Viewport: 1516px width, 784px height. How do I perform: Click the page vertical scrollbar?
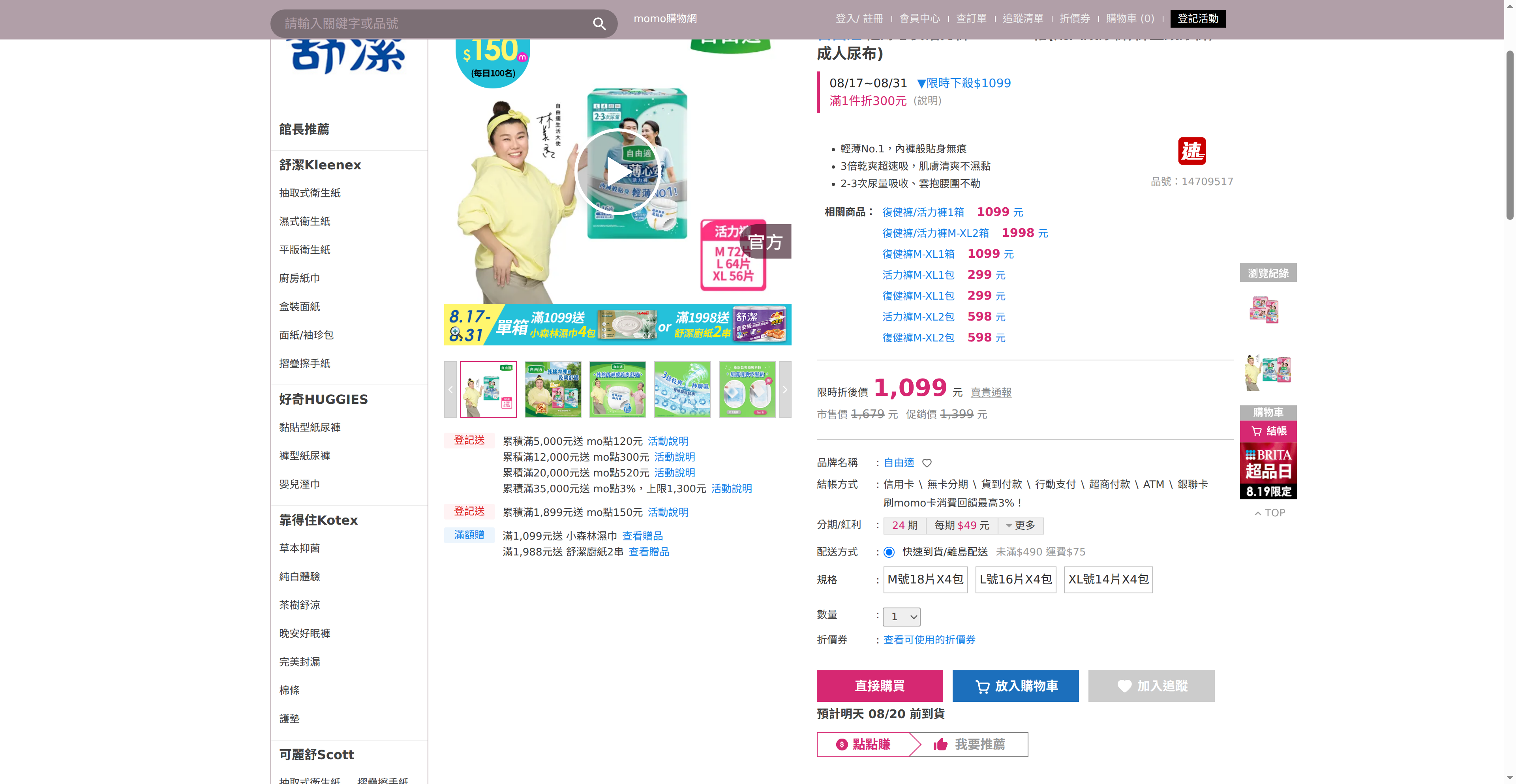click(x=1510, y=135)
